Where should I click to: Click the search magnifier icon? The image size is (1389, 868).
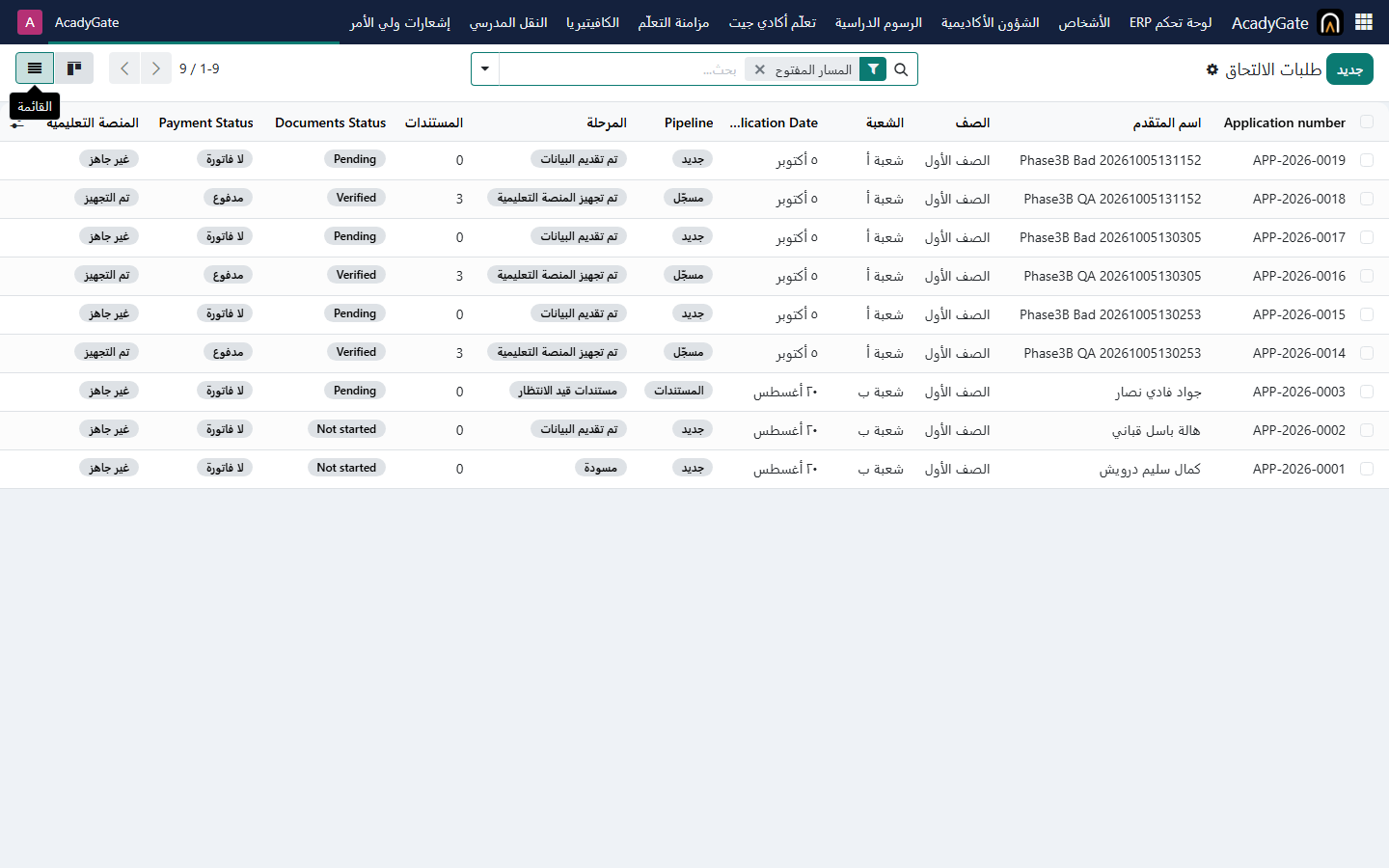[x=901, y=69]
